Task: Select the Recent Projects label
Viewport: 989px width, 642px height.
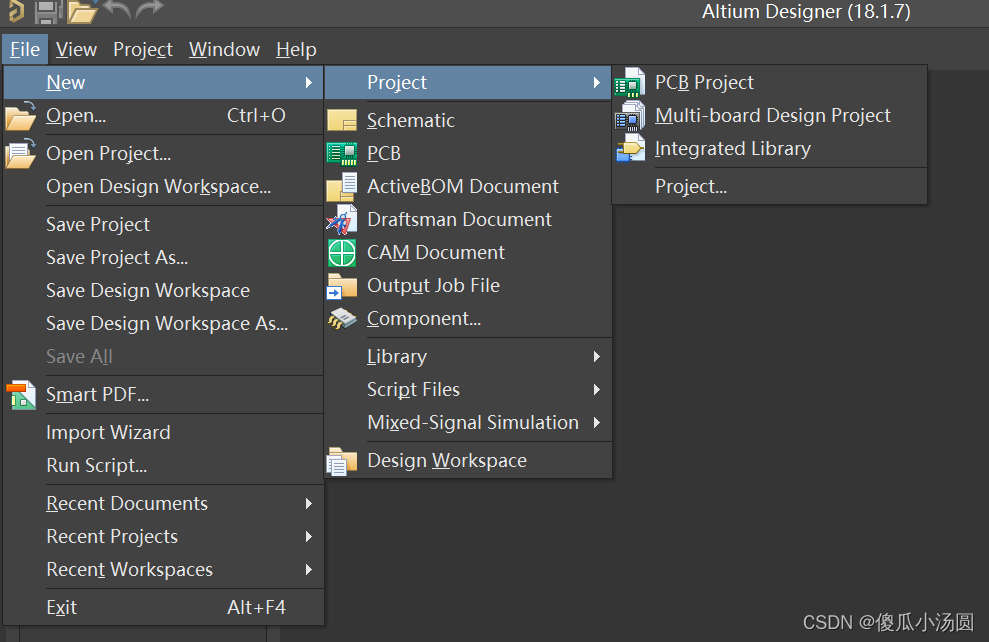Action: click(112, 537)
